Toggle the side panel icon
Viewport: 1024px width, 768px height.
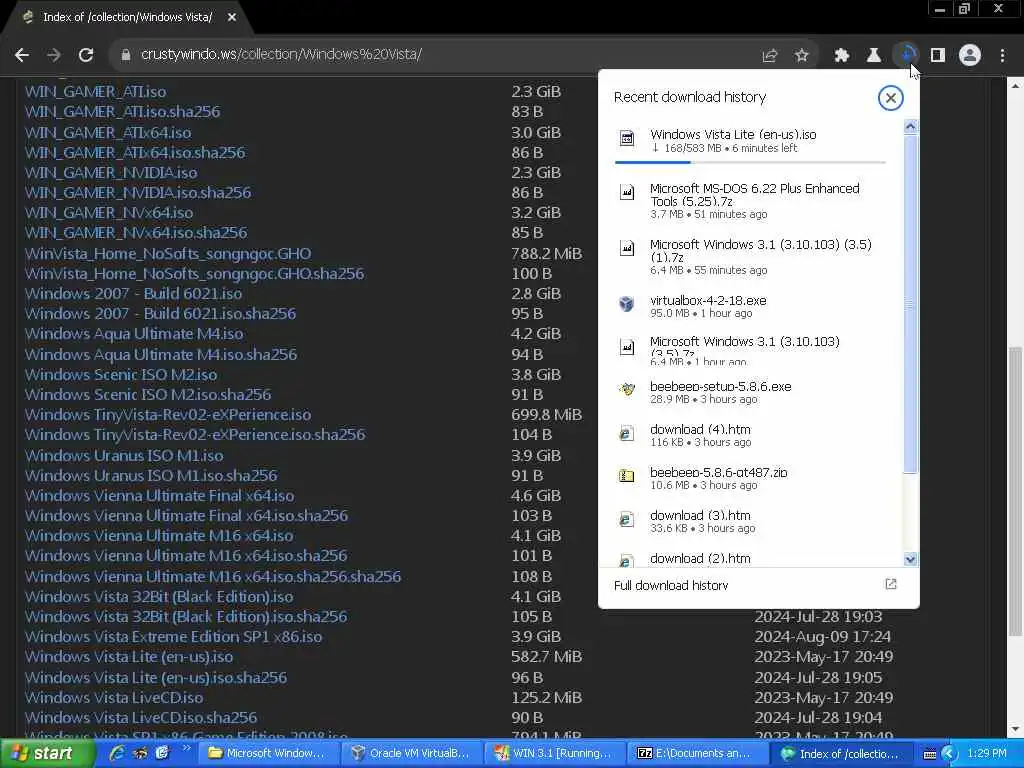(x=938, y=56)
